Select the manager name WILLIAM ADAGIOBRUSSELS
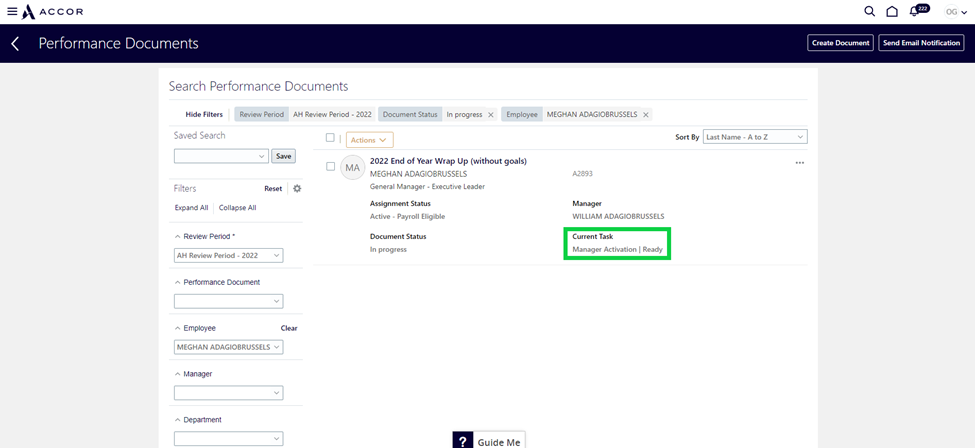Viewport: 975px width, 448px height. coord(618,217)
